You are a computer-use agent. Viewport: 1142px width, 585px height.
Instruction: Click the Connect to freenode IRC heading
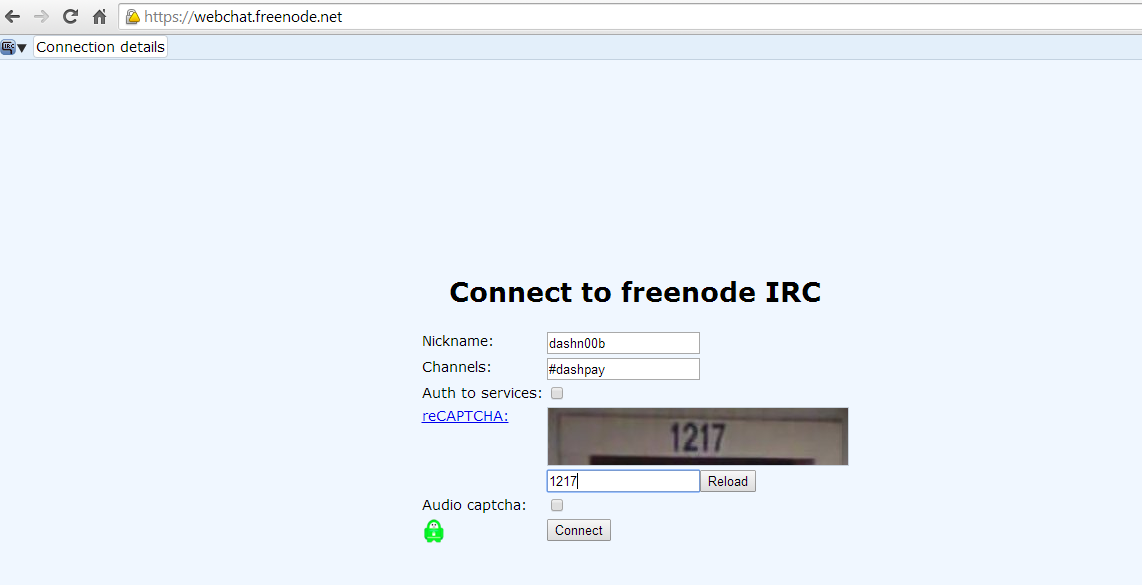tap(635, 292)
